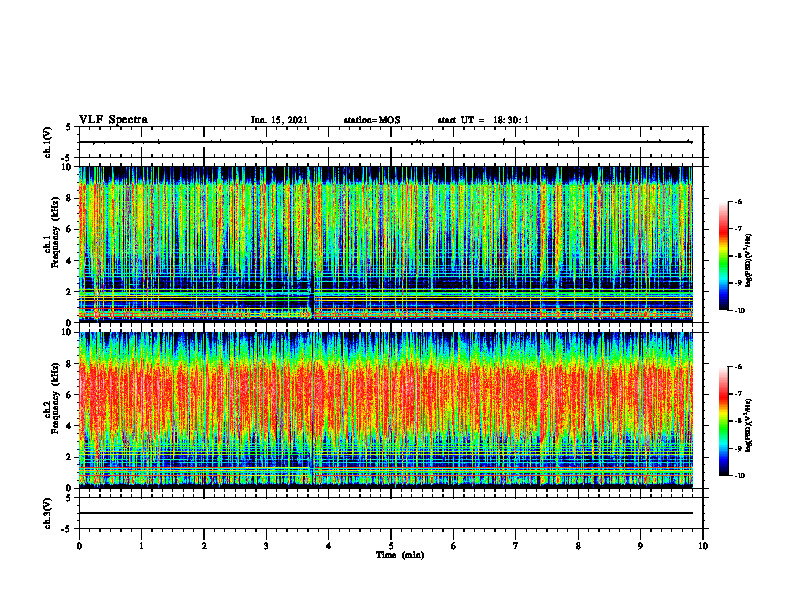
Task: Click the "7" tick on the time axis
Action: pyautogui.click(x=516, y=546)
